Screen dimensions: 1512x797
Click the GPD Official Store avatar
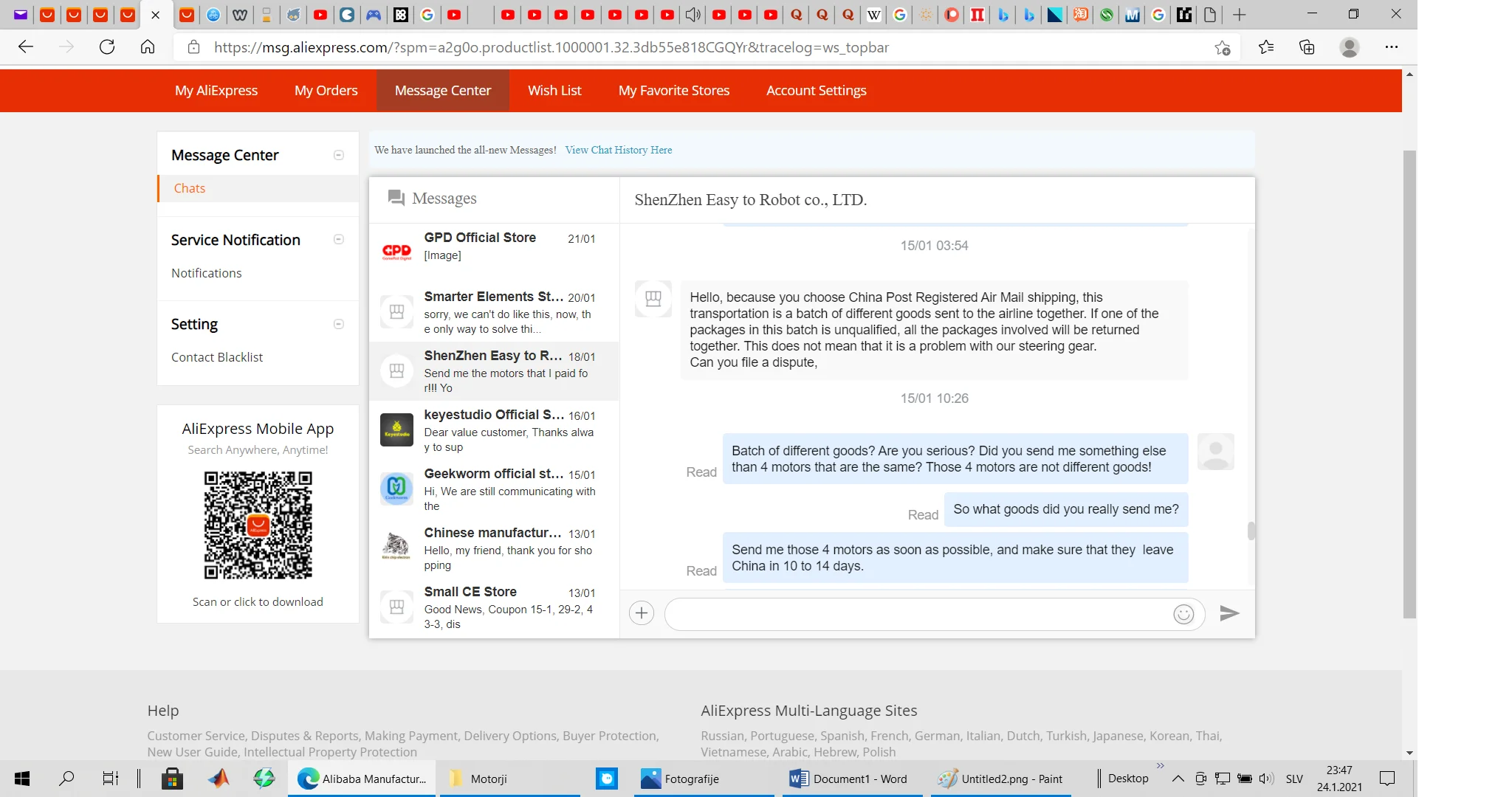click(396, 252)
